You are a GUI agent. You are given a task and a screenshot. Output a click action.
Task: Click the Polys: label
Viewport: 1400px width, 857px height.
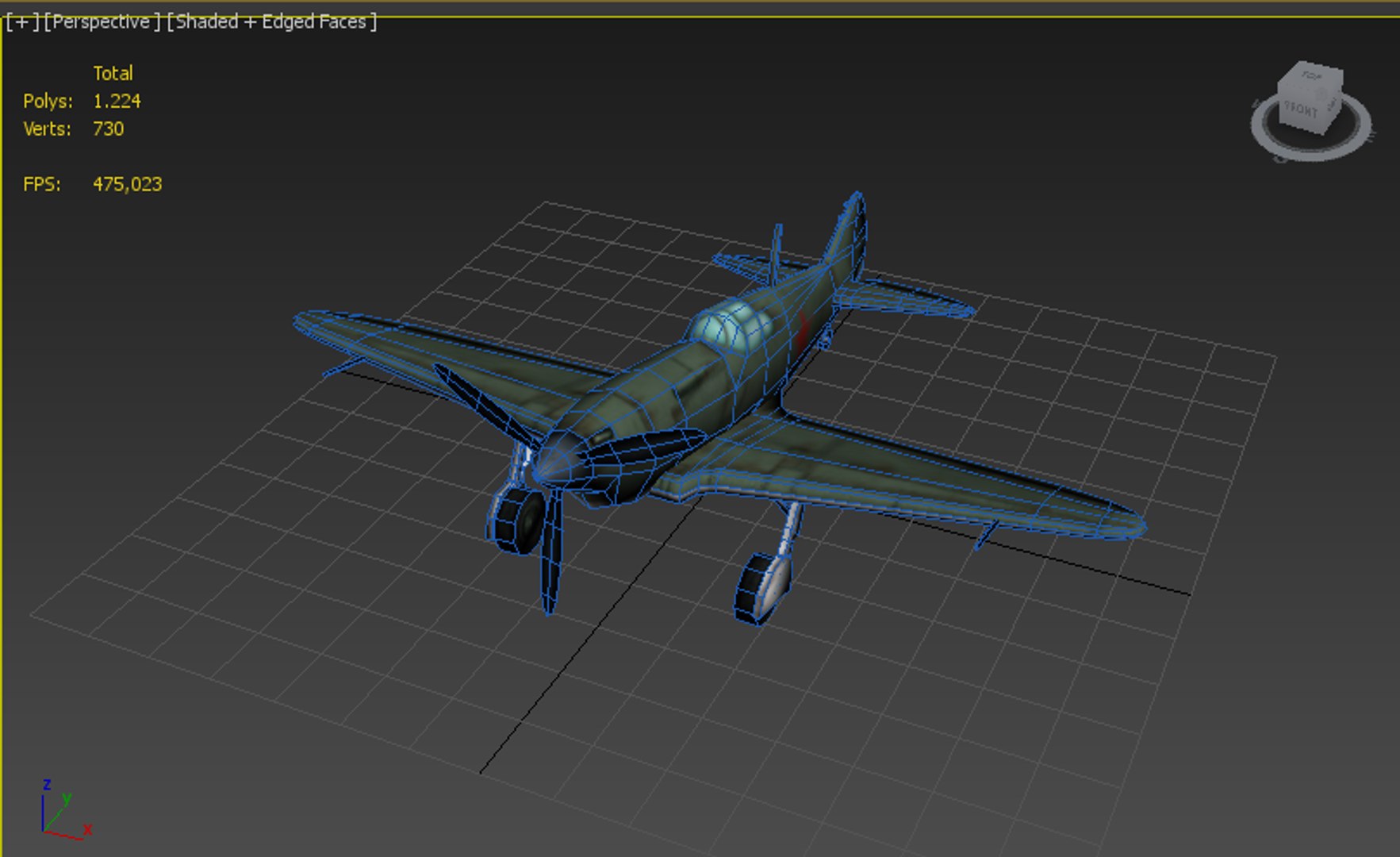[x=48, y=102]
